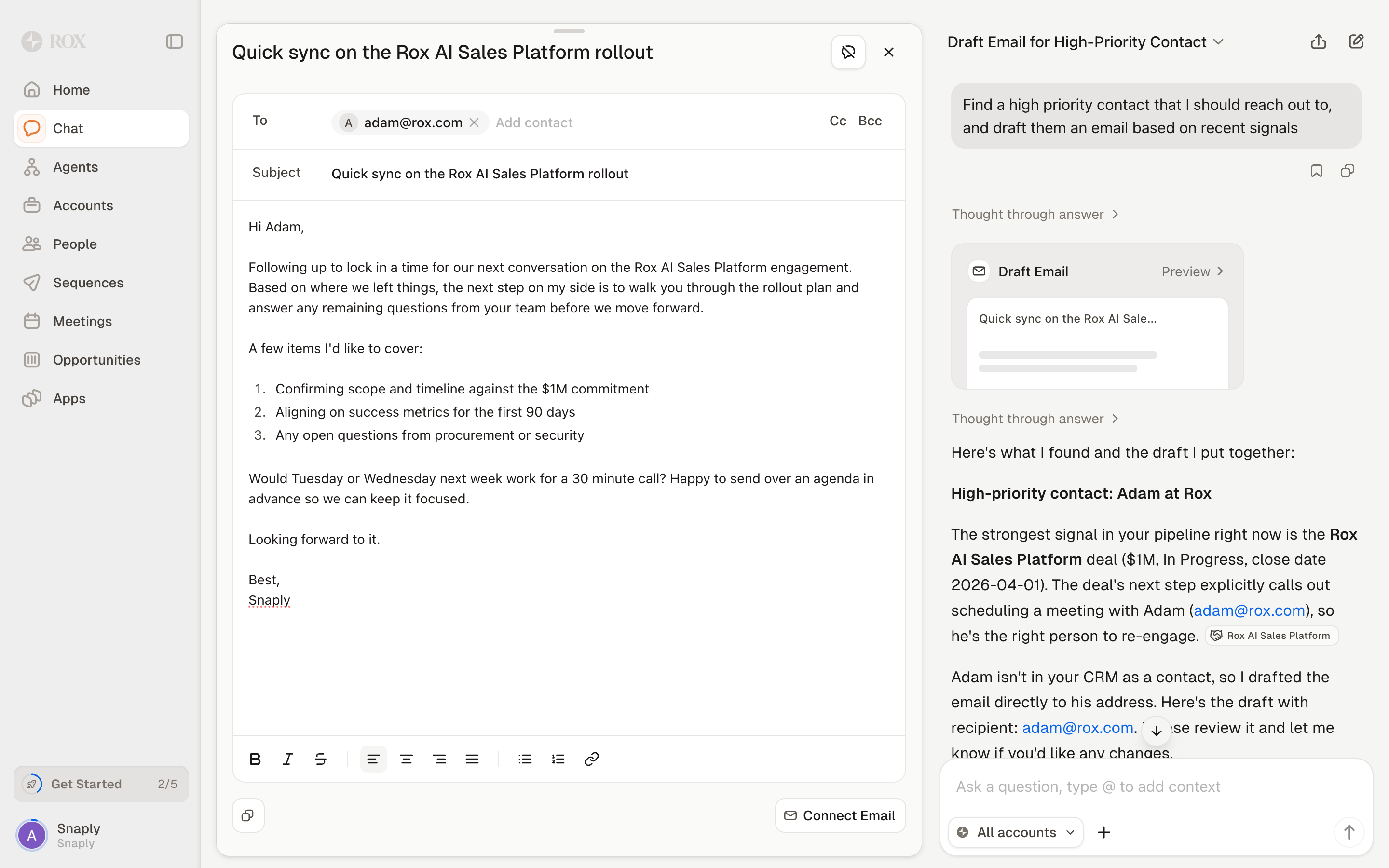The image size is (1389, 868).
Task: Bookmark the user prompt
Action: (1316, 171)
